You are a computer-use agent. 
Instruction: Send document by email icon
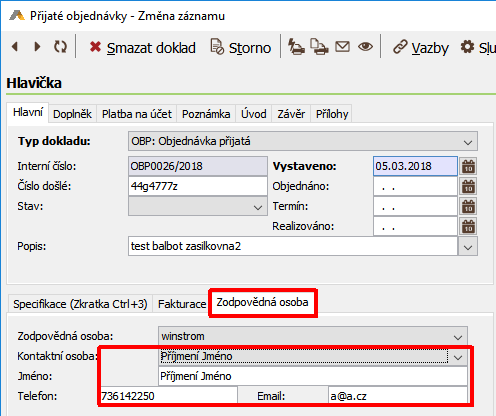coord(342,47)
